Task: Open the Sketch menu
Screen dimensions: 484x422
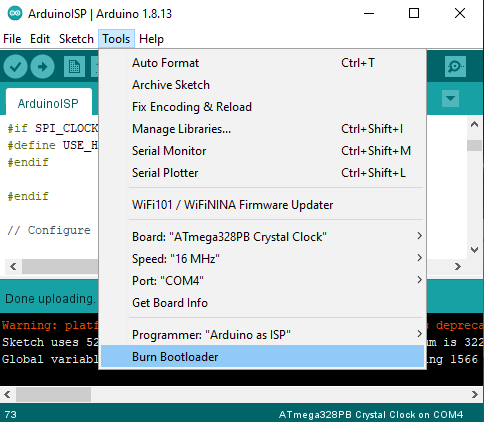Action: 76,39
